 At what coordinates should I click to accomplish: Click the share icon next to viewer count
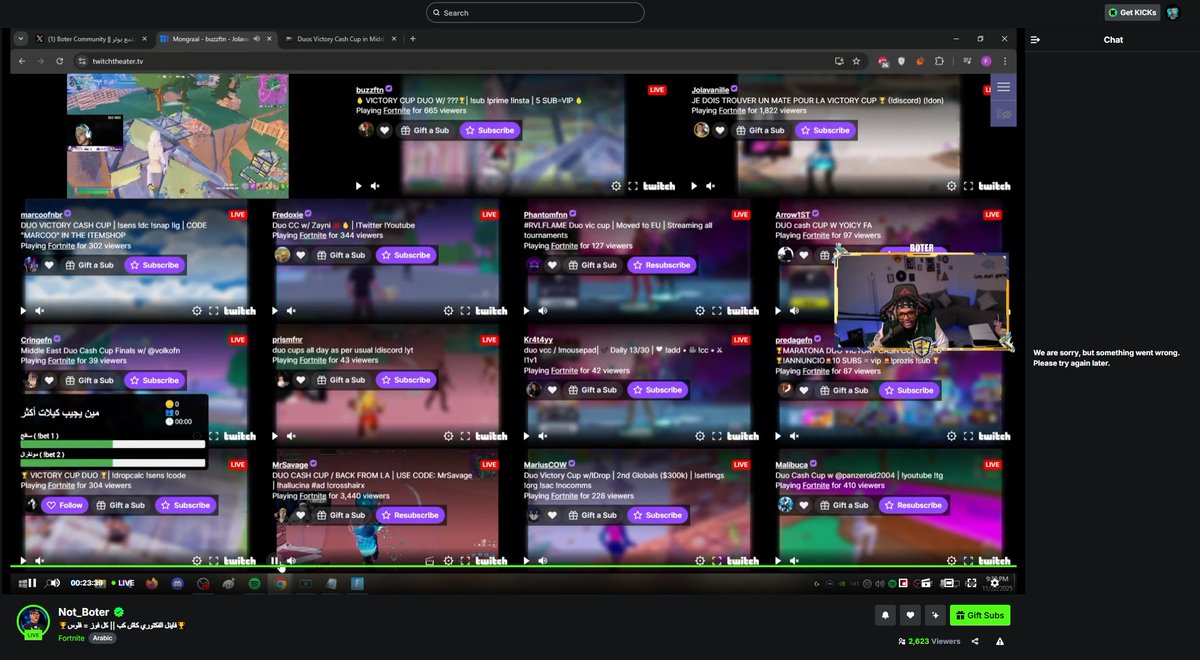point(975,642)
